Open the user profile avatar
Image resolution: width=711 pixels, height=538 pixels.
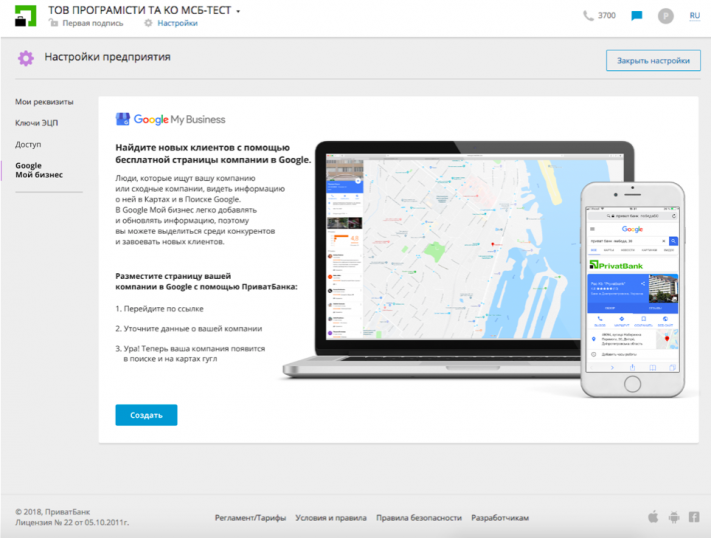click(x=666, y=16)
